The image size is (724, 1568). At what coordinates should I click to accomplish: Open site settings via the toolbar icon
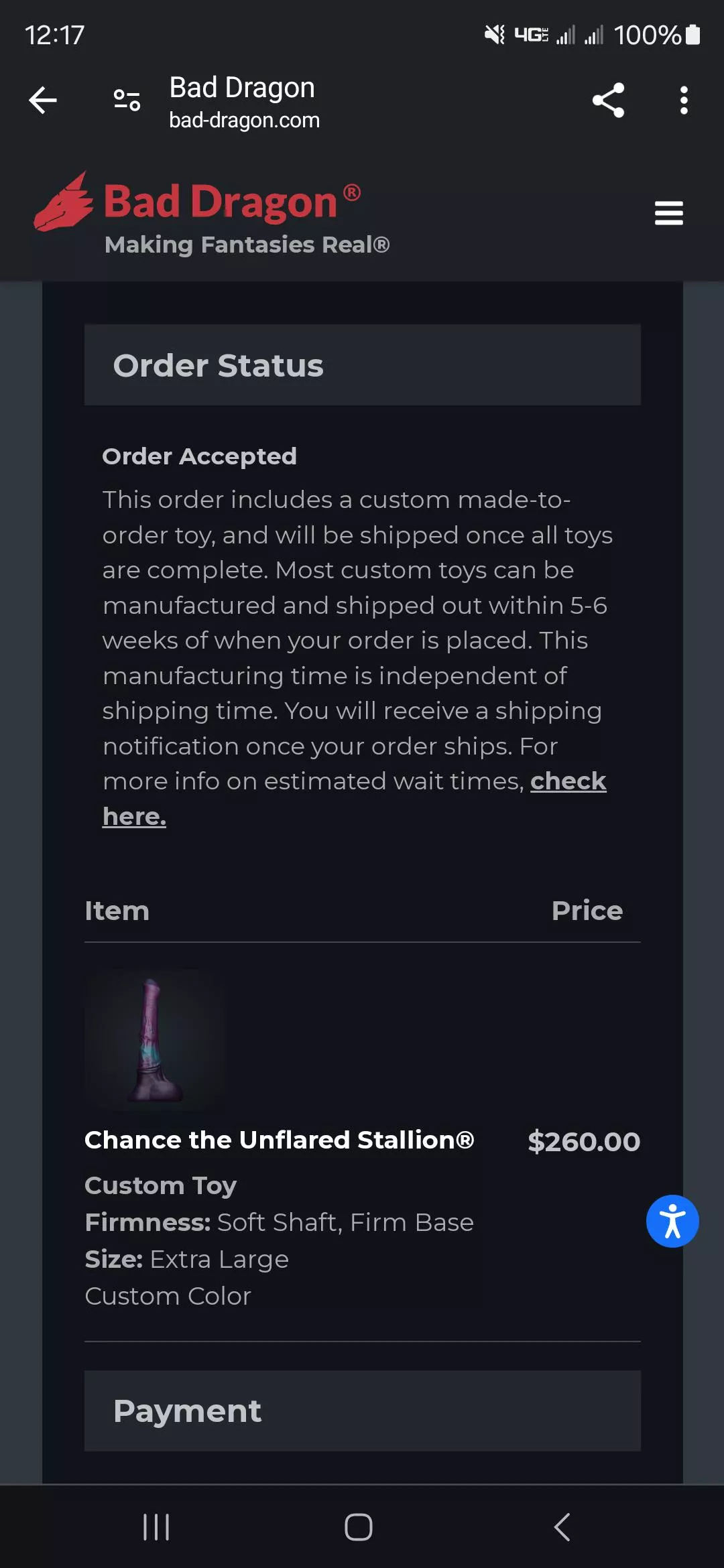tap(125, 100)
